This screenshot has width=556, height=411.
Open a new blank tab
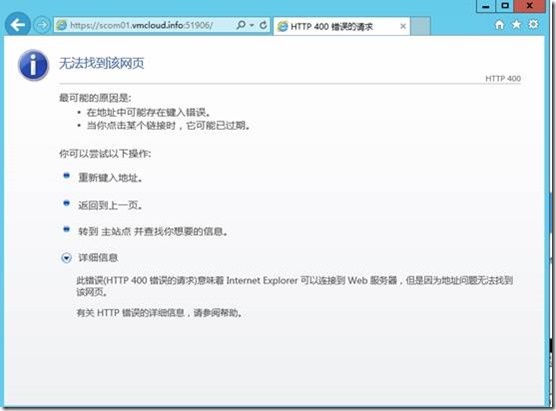click(x=421, y=27)
